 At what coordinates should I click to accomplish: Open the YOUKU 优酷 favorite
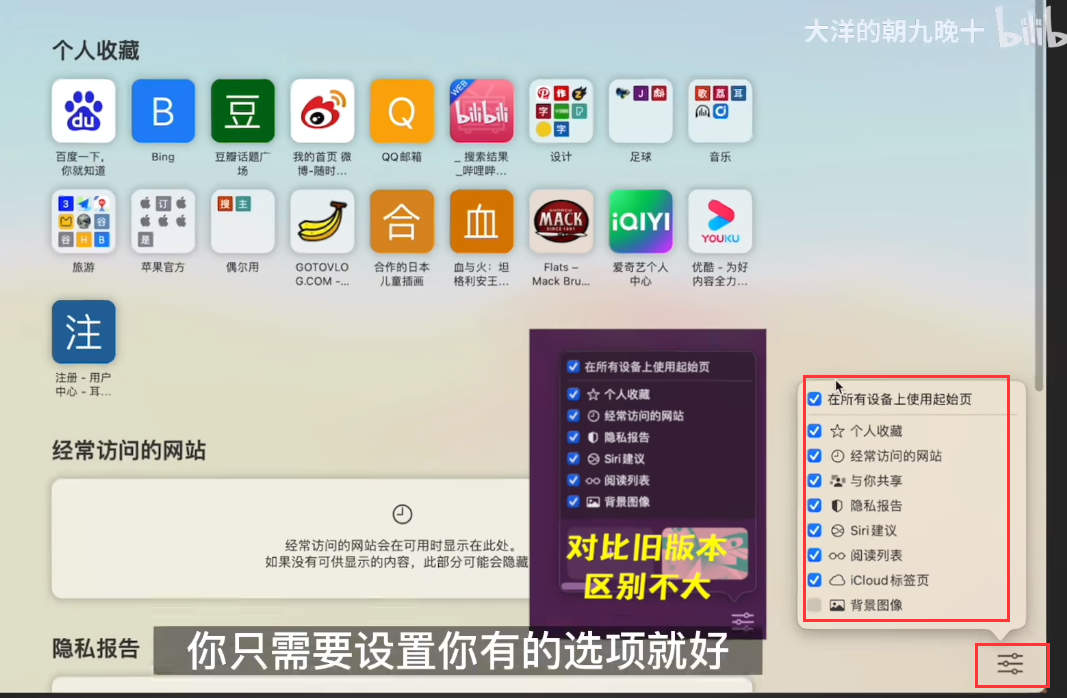point(721,221)
